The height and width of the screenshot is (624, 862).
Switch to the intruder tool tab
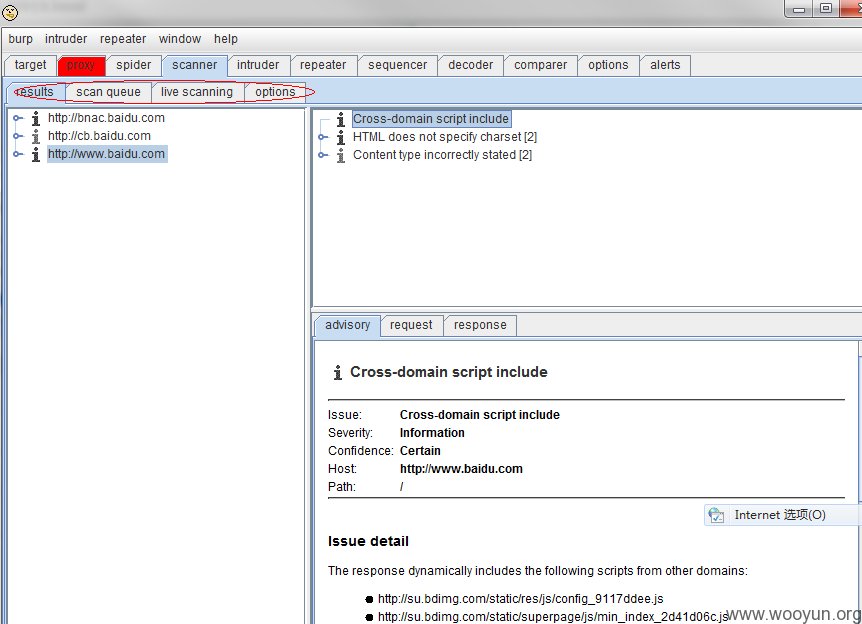[258, 65]
